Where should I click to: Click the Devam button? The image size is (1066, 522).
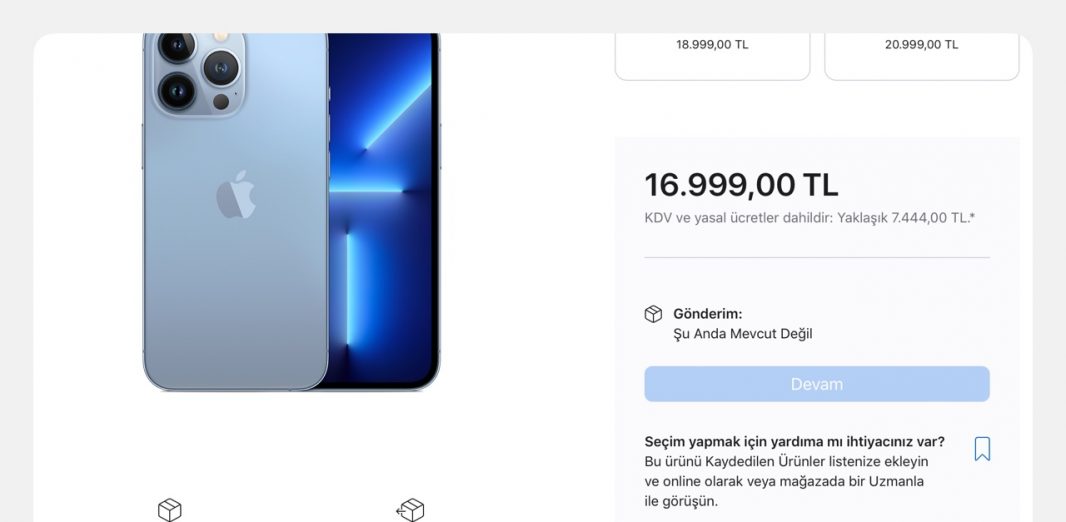816,384
